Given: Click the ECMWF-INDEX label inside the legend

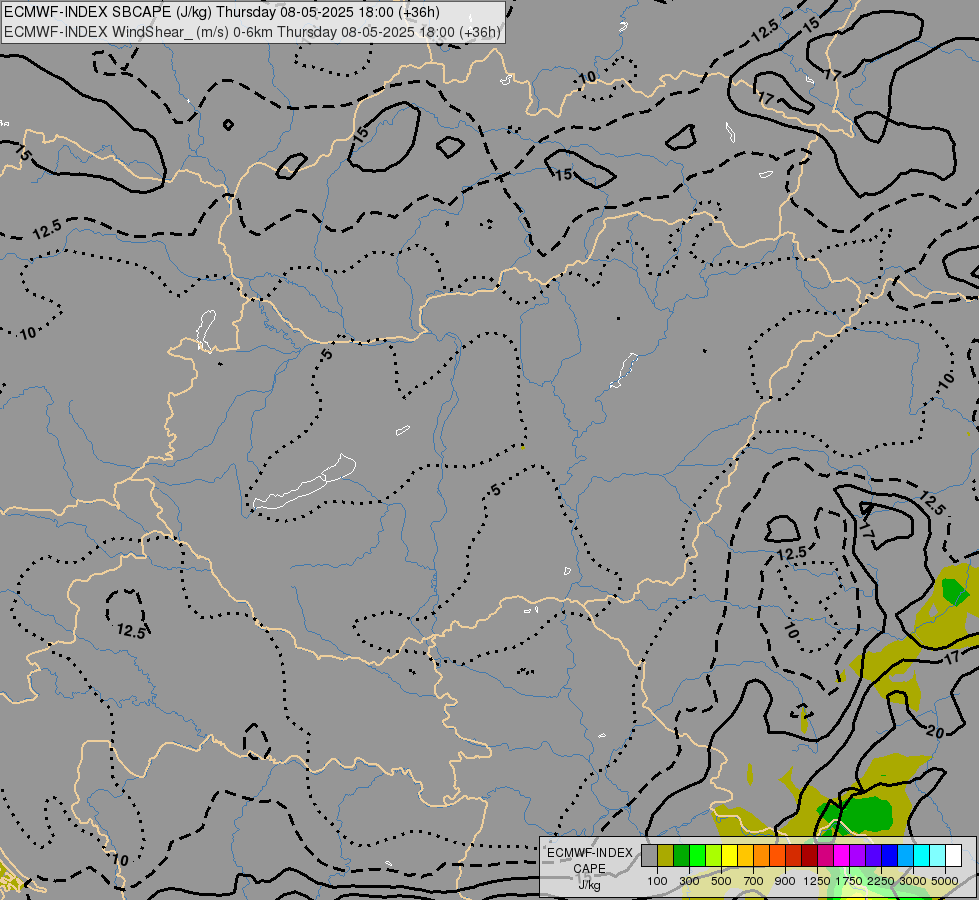Looking at the screenshot, I should [x=589, y=853].
